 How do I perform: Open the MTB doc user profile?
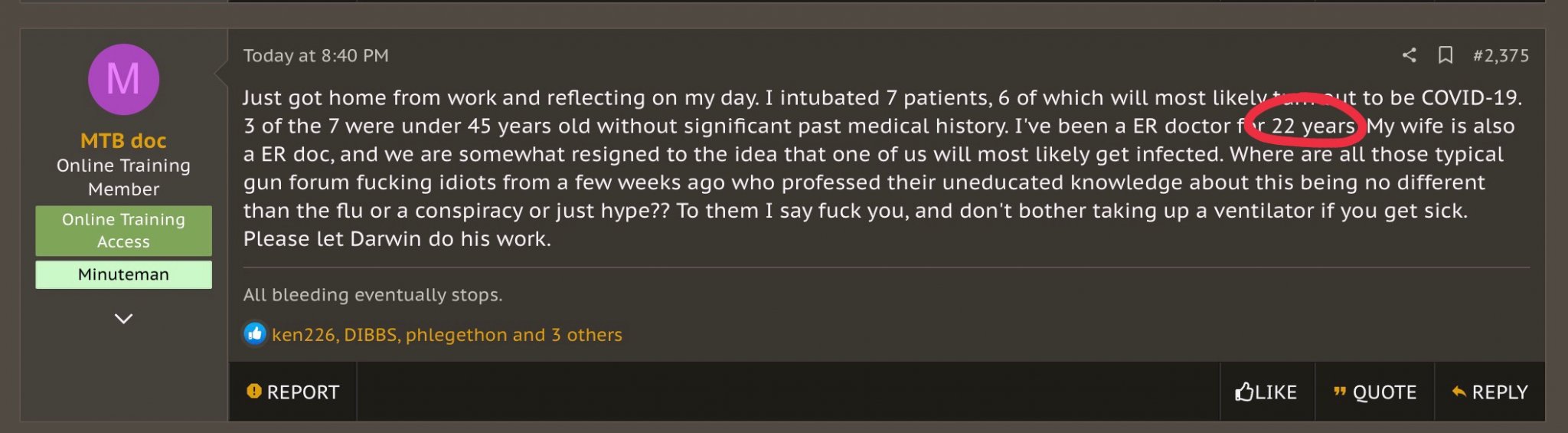pos(123,141)
